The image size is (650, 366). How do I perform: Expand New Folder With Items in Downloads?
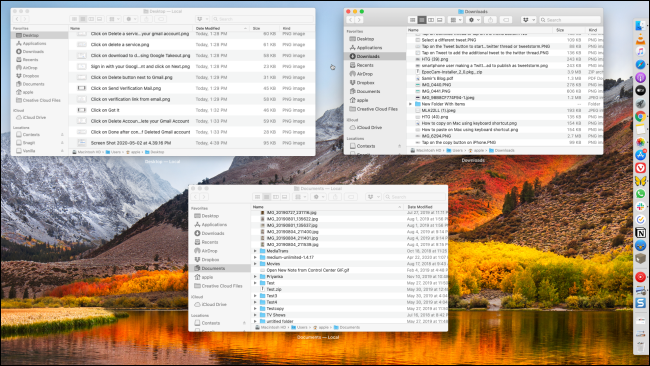pyautogui.click(x=410, y=104)
